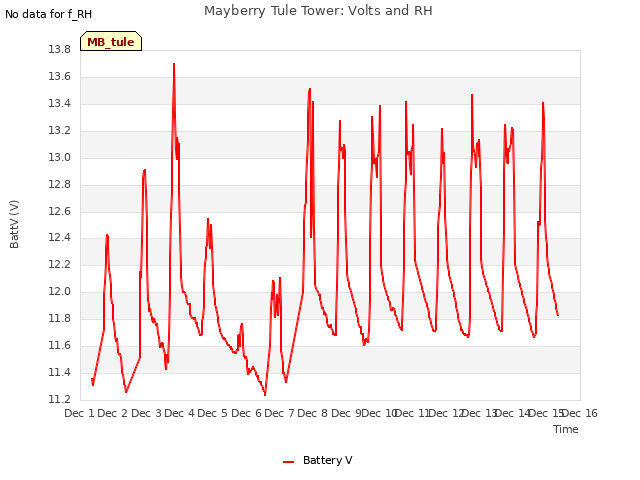Click the 'Dec 12' x-axis label
The image size is (640, 480).
pos(447,413)
